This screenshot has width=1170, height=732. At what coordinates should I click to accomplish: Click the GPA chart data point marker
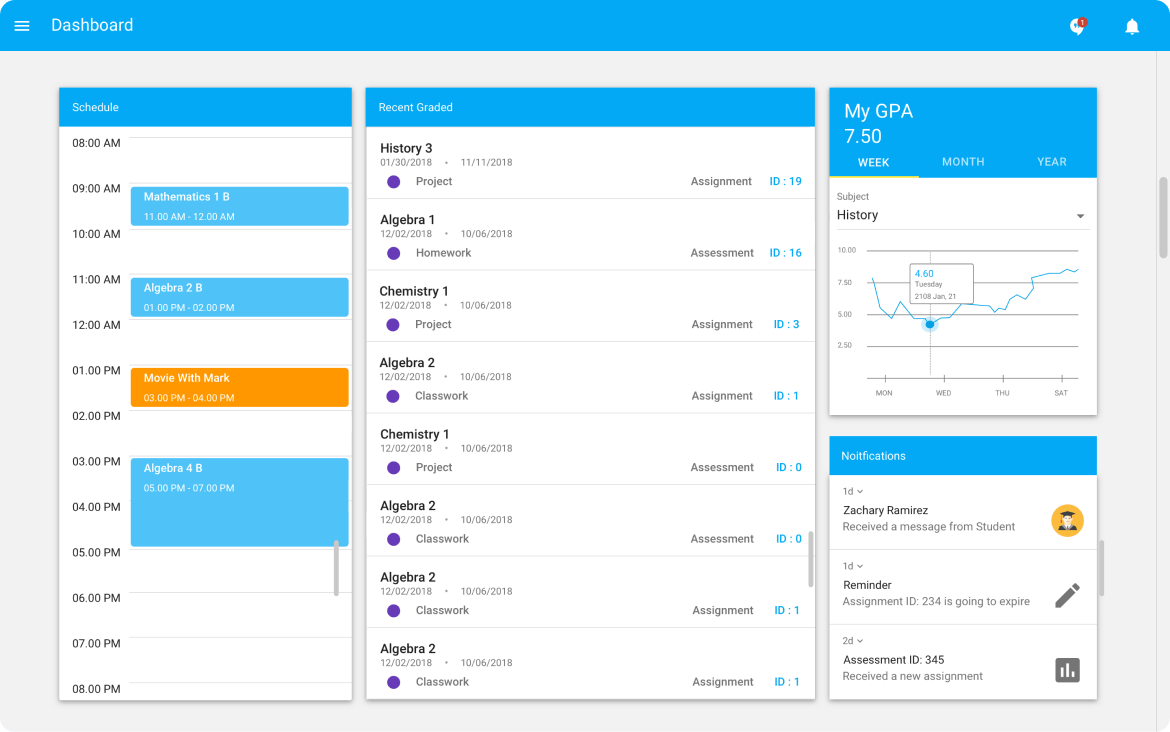click(930, 324)
